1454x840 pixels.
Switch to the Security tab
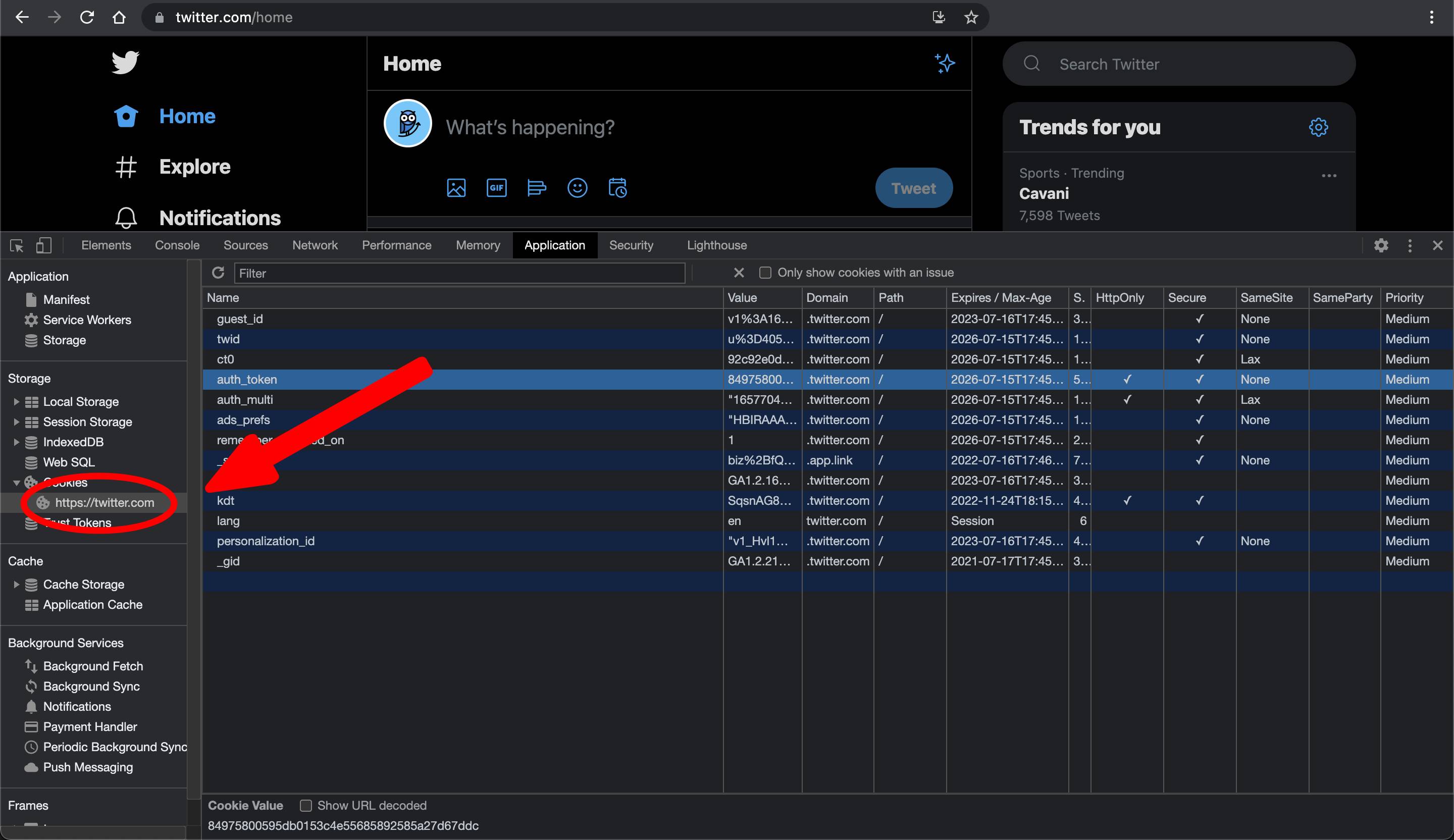(x=631, y=245)
